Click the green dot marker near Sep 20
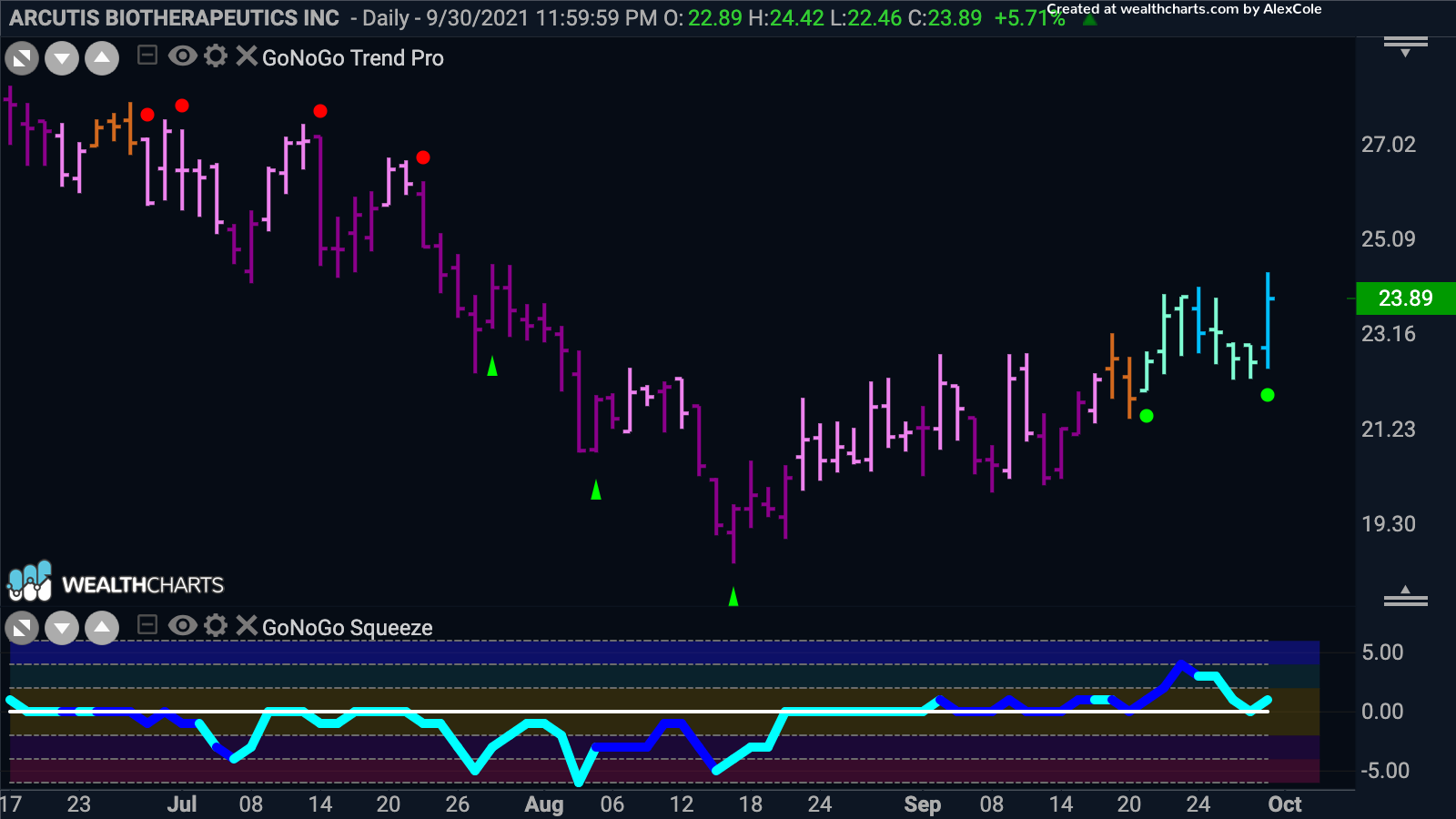Screen dimensions: 1456x819 (1147, 416)
